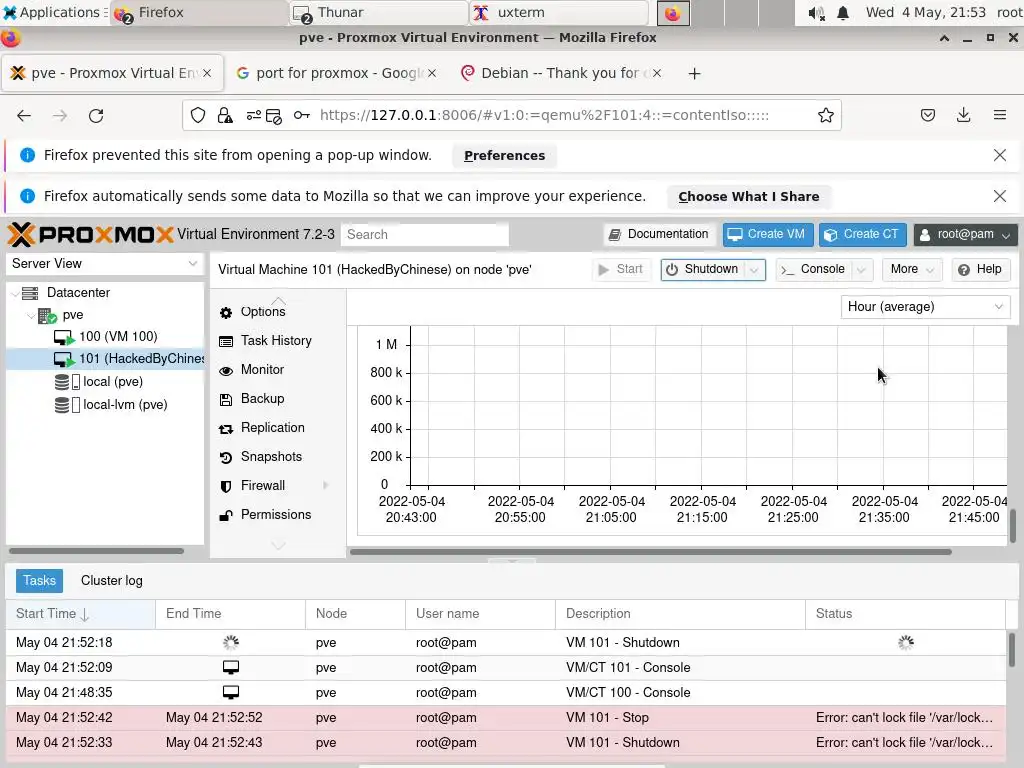Open the Applications menu in the panel
The height and width of the screenshot is (768, 1024).
coord(54,12)
